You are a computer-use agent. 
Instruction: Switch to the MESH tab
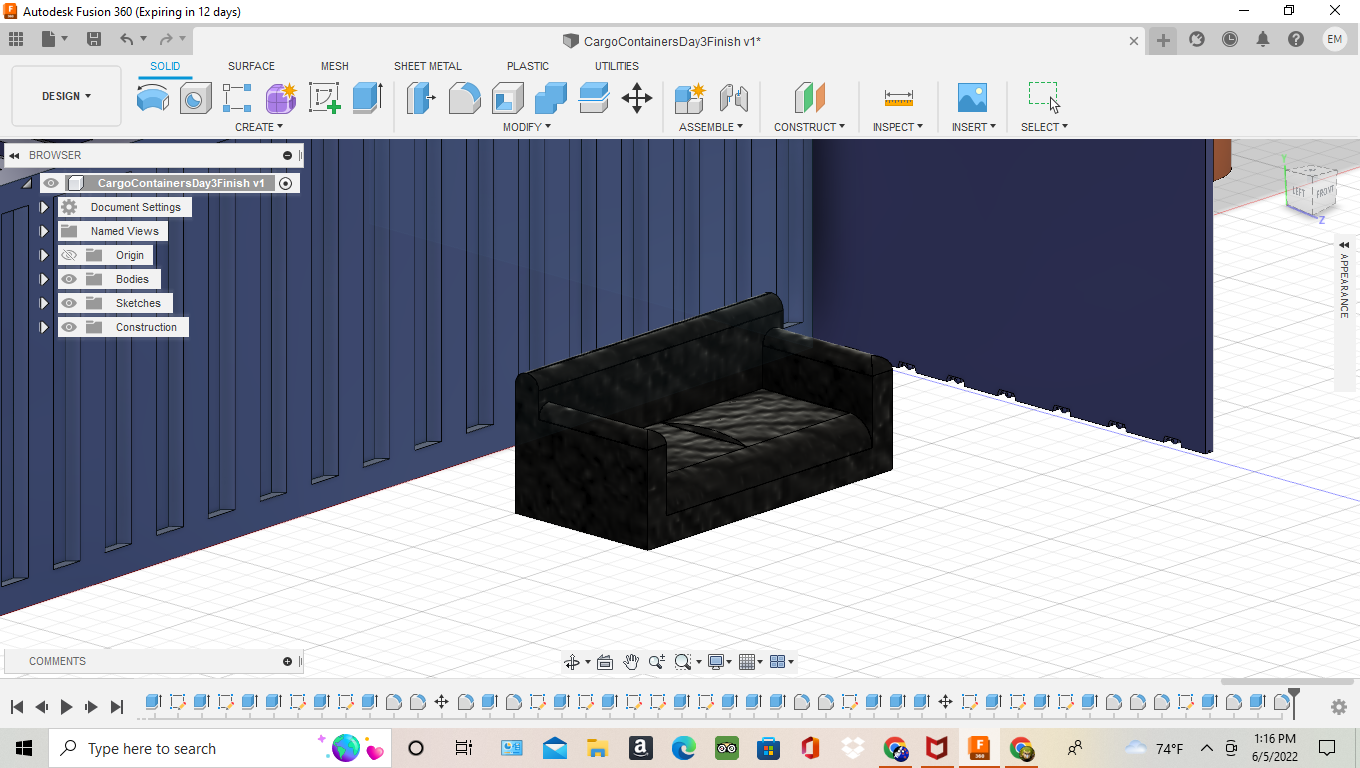click(x=335, y=66)
